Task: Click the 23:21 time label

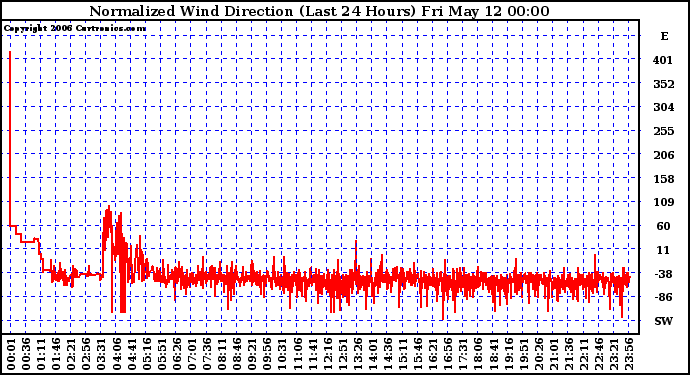Action: point(614,354)
